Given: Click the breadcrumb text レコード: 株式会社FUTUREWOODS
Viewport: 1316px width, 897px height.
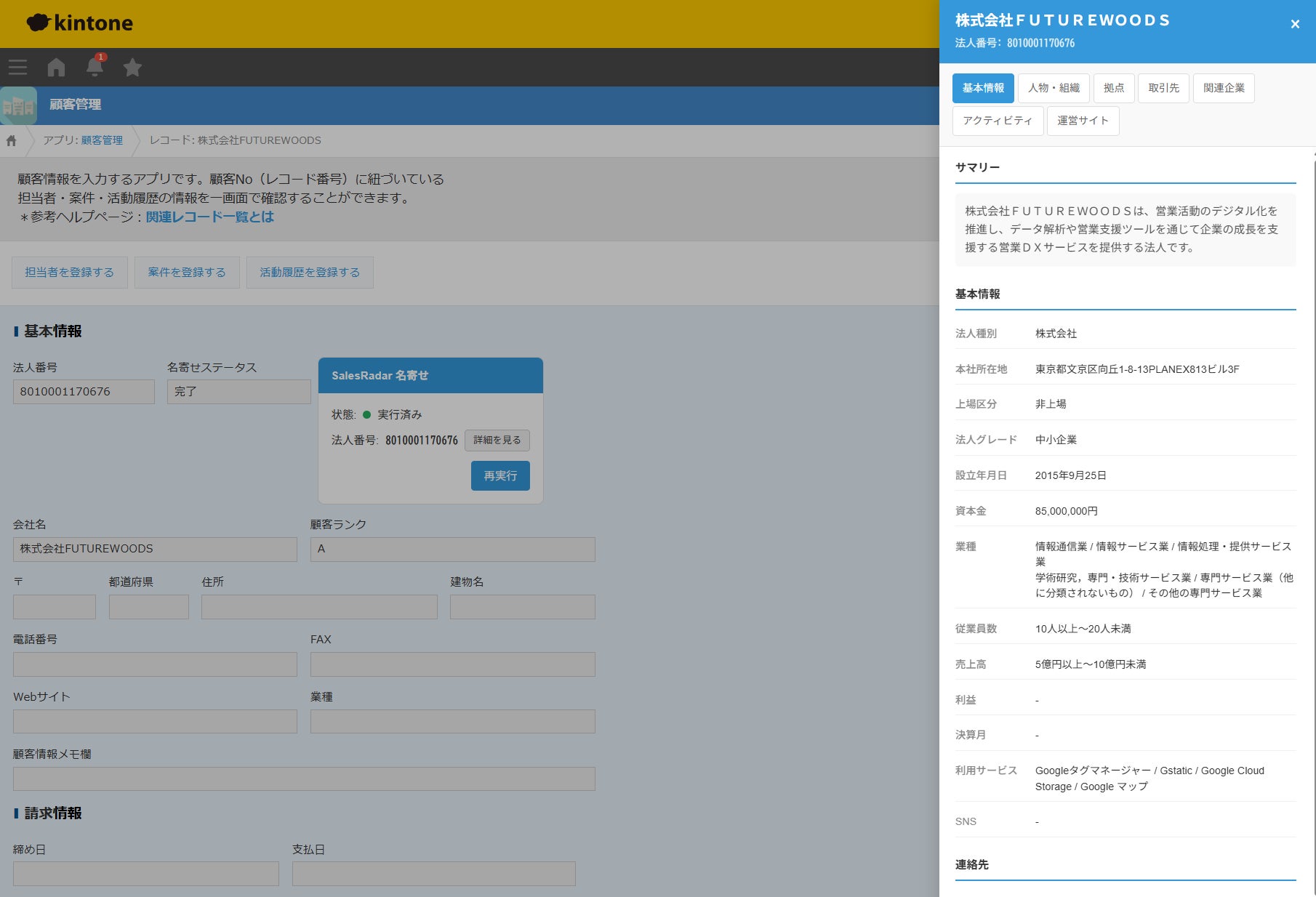Looking at the screenshot, I should 235,141.
